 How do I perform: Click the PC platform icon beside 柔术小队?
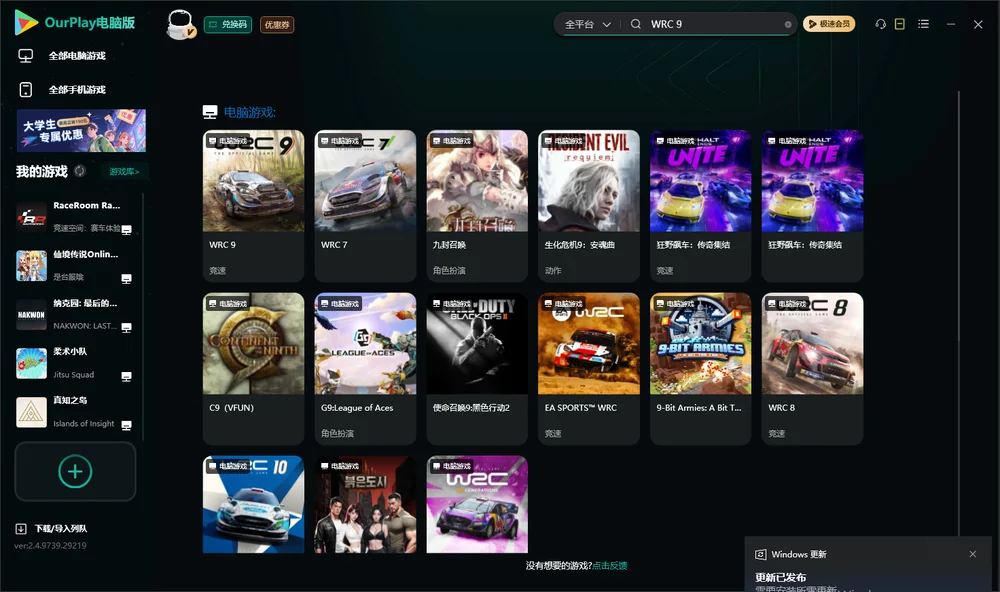(126, 376)
